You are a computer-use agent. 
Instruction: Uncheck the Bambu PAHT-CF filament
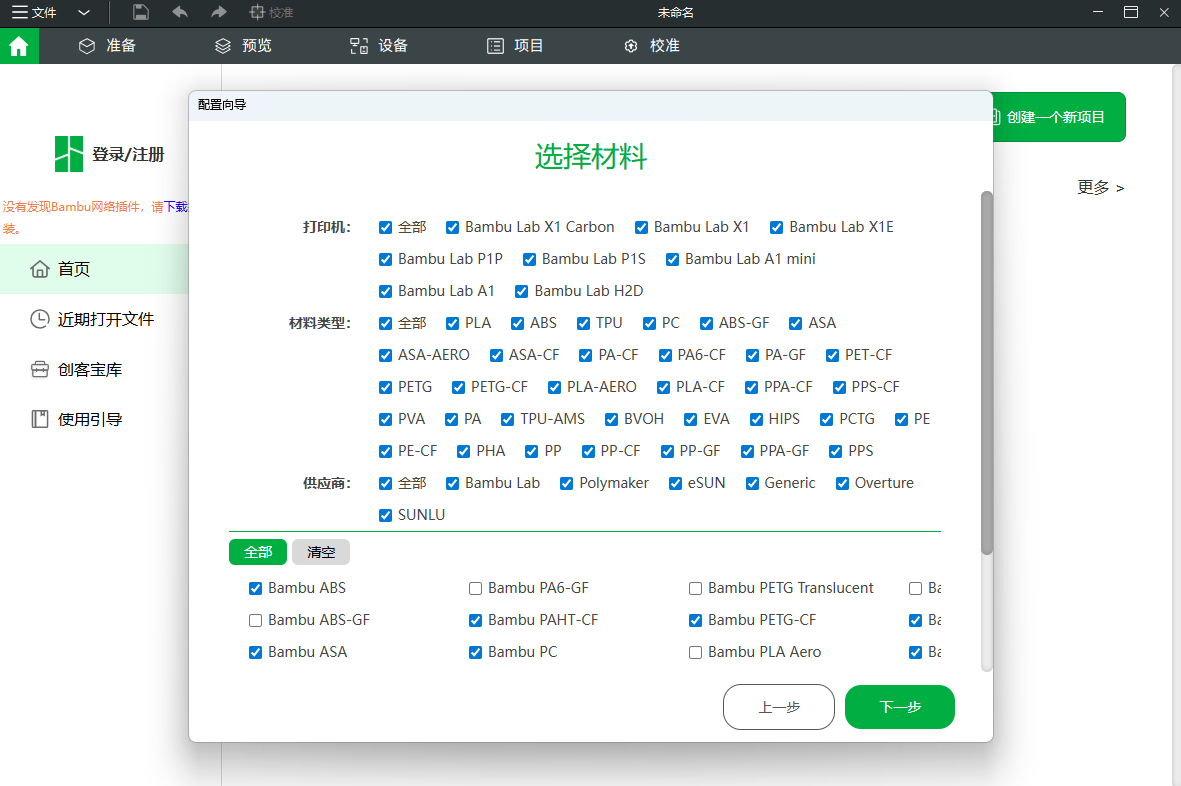coord(475,620)
